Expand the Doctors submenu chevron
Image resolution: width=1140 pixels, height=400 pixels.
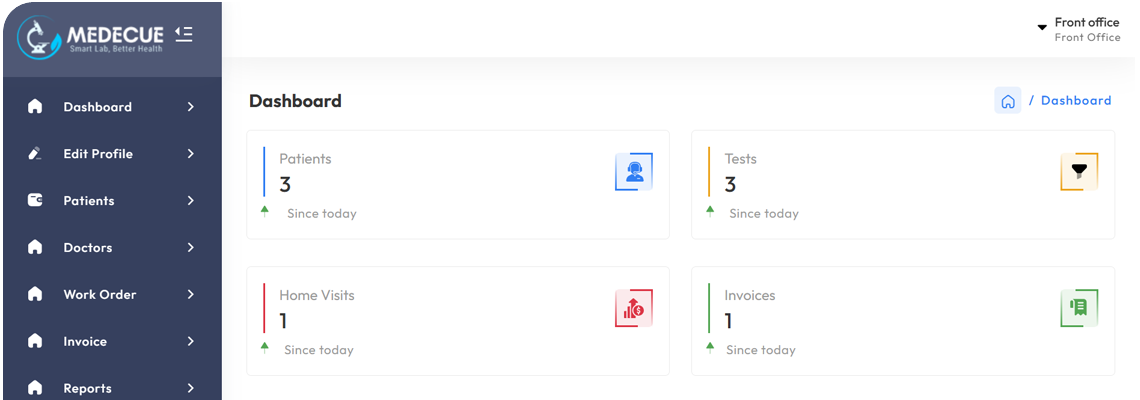click(190, 248)
